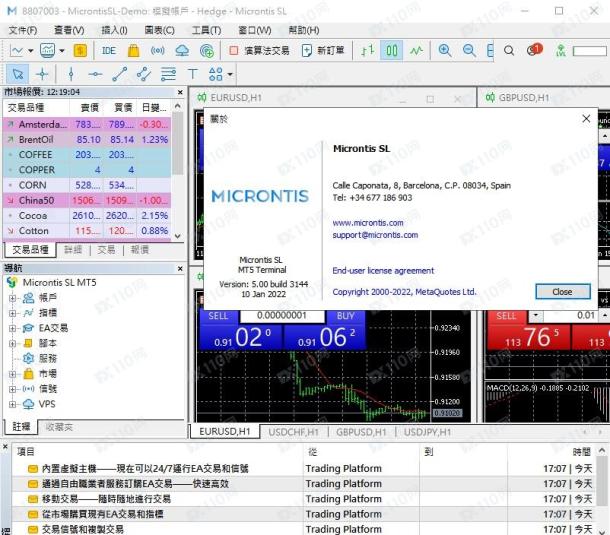Viewport: 610px width, 535px height.
Task: Switch to candlestick chart mode
Action: (x=392, y=51)
